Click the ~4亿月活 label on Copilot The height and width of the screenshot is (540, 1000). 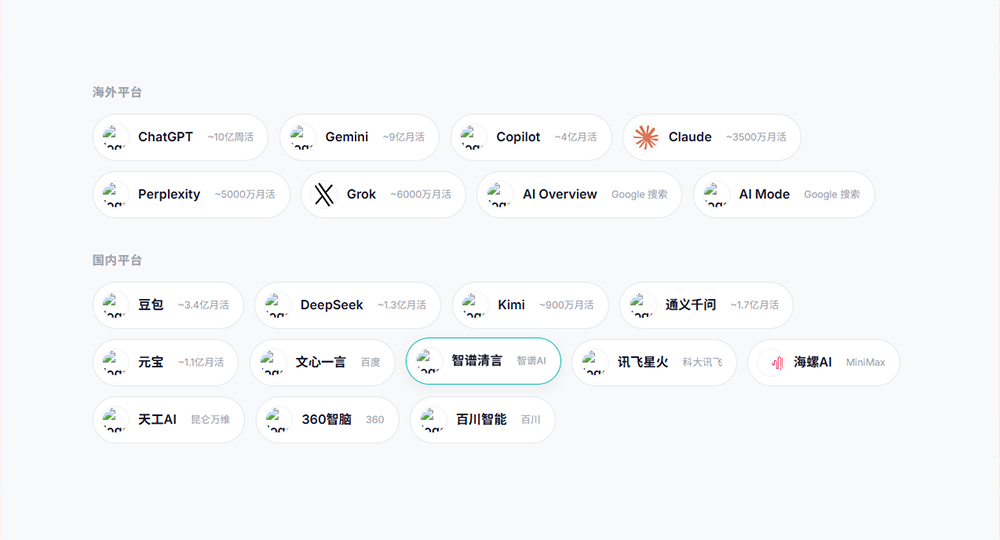pyautogui.click(x=575, y=137)
